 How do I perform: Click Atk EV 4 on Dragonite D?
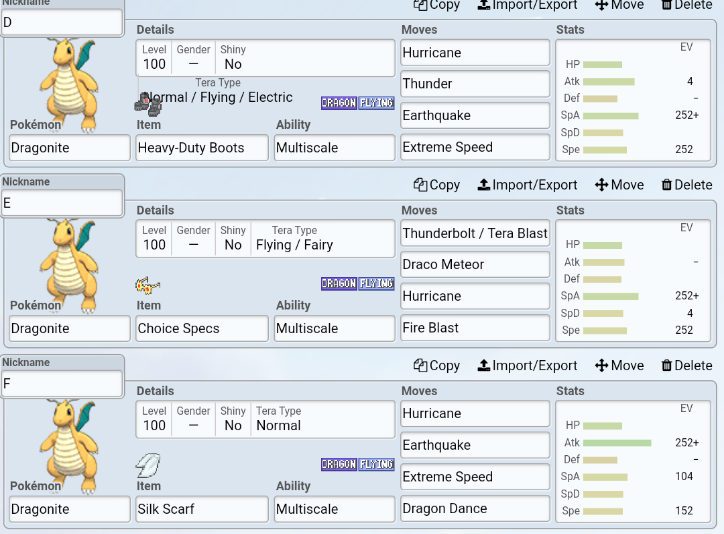tap(690, 81)
